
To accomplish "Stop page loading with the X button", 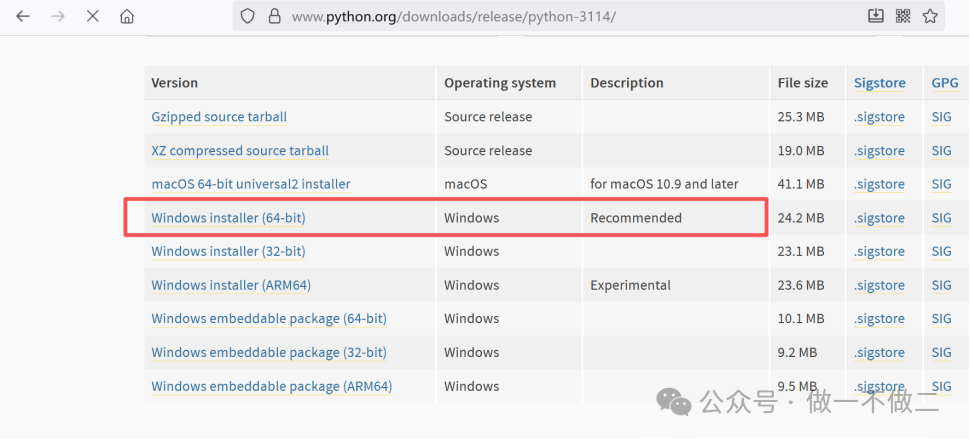I will [x=93, y=17].
